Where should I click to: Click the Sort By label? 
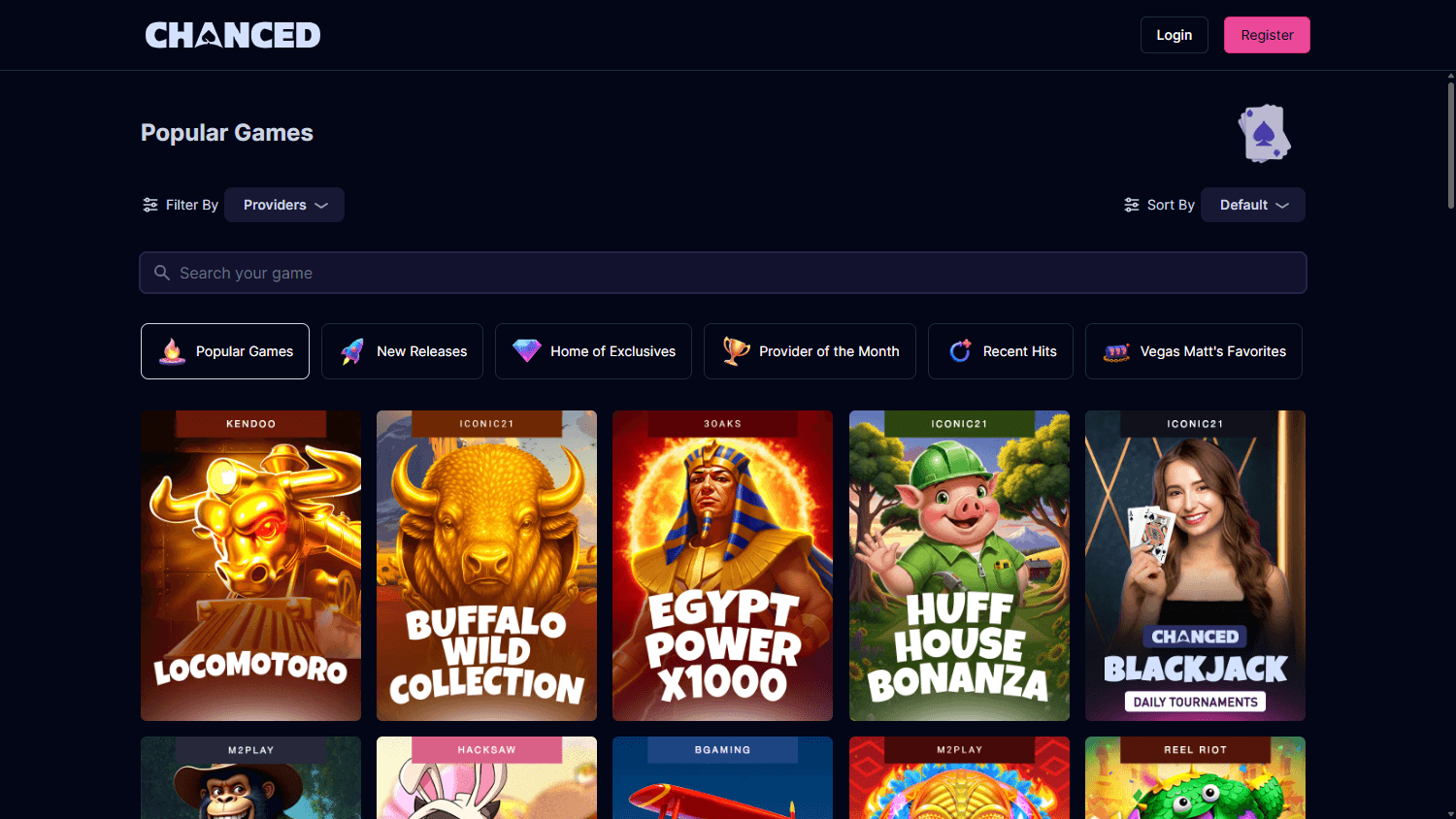1171,205
